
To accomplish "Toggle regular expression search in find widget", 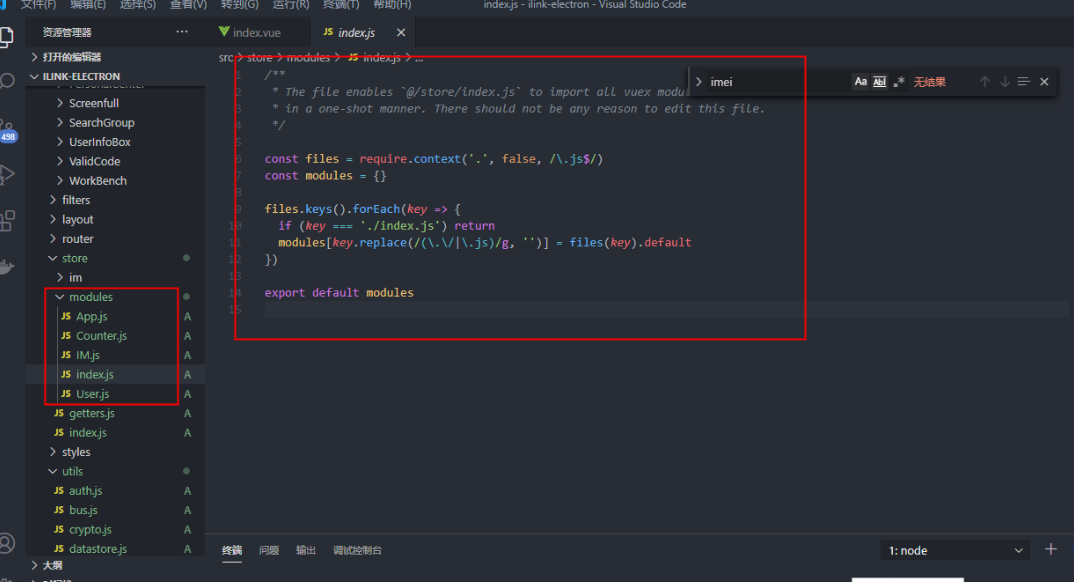I will pyautogui.click(x=899, y=81).
